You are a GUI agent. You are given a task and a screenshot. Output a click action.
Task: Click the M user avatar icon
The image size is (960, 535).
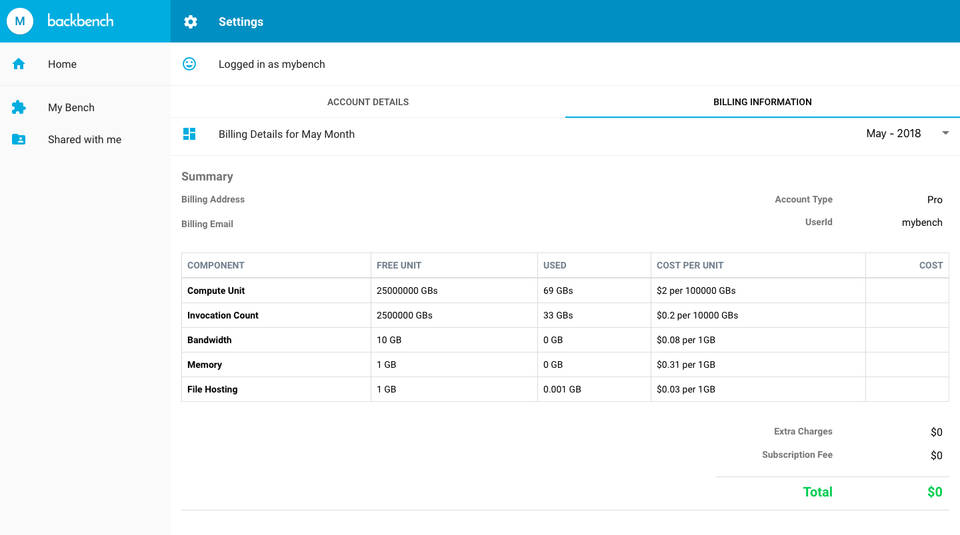point(20,21)
